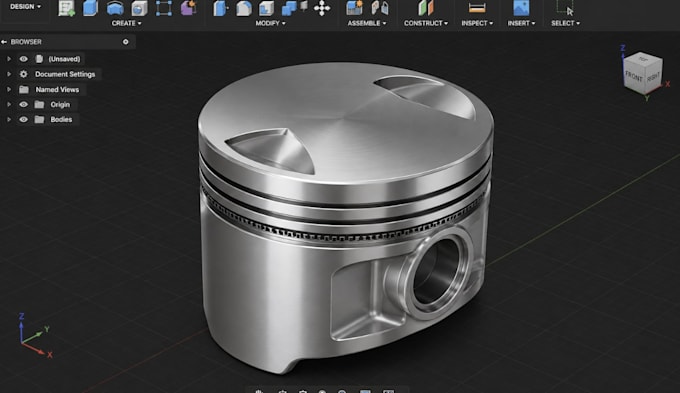The height and width of the screenshot is (393, 680).
Task: Expand the Bodies node
Action: [9, 119]
